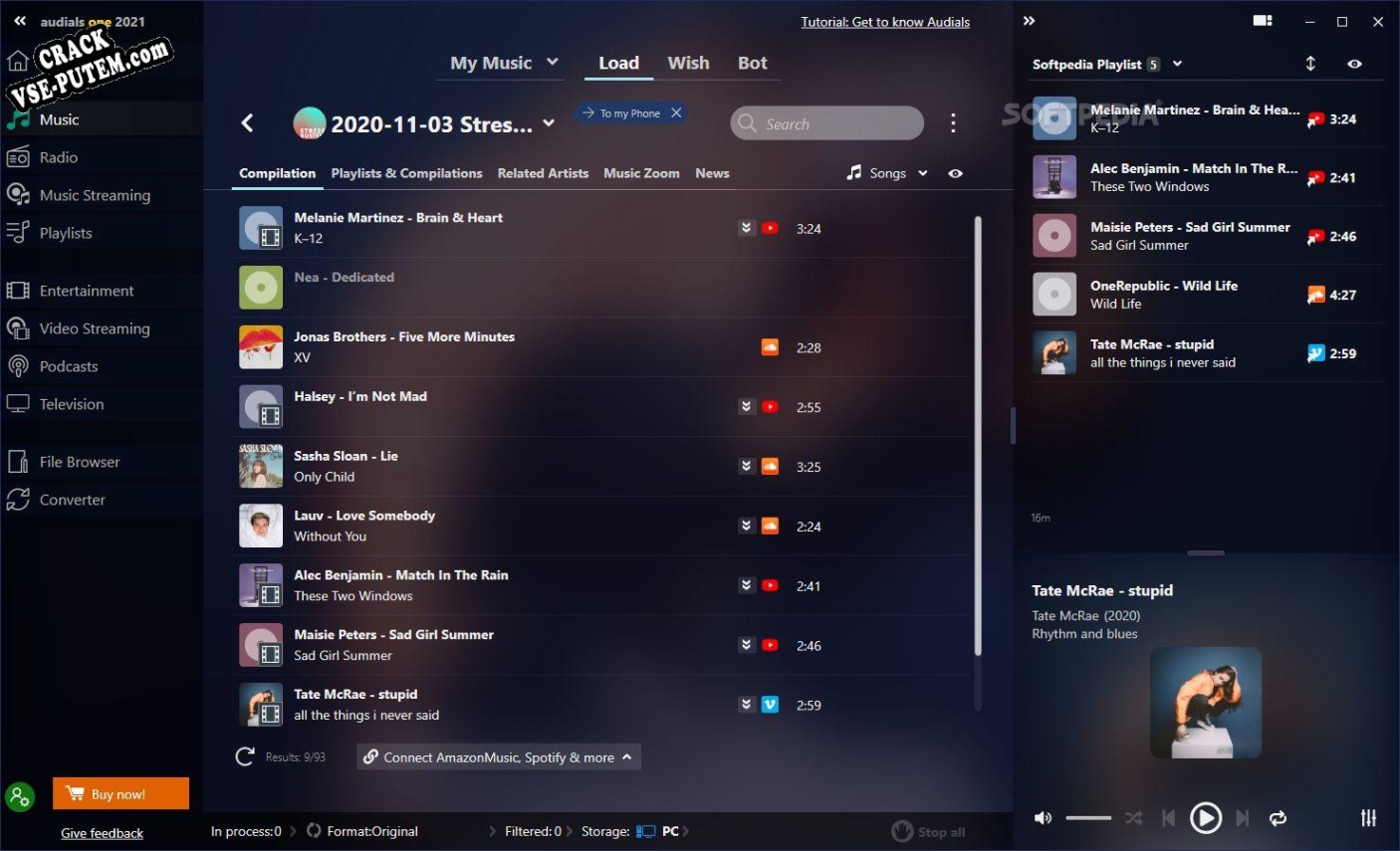Remove the To my Phone tag

676,112
